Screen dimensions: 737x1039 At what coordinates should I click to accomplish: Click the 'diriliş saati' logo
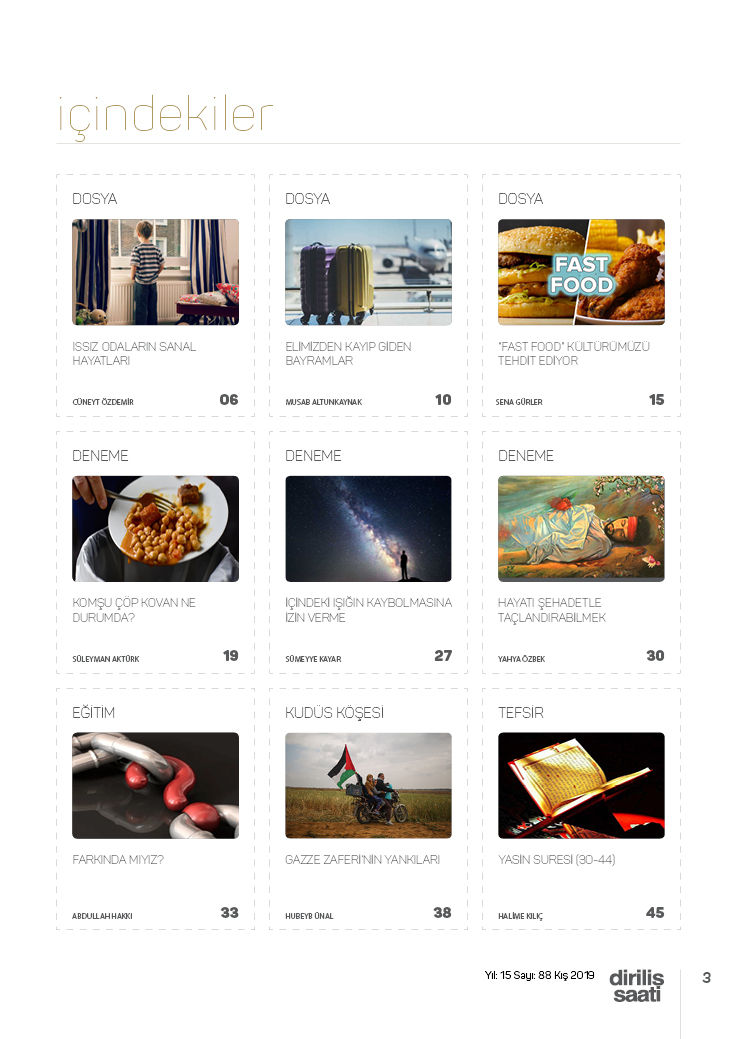tap(636, 985)
